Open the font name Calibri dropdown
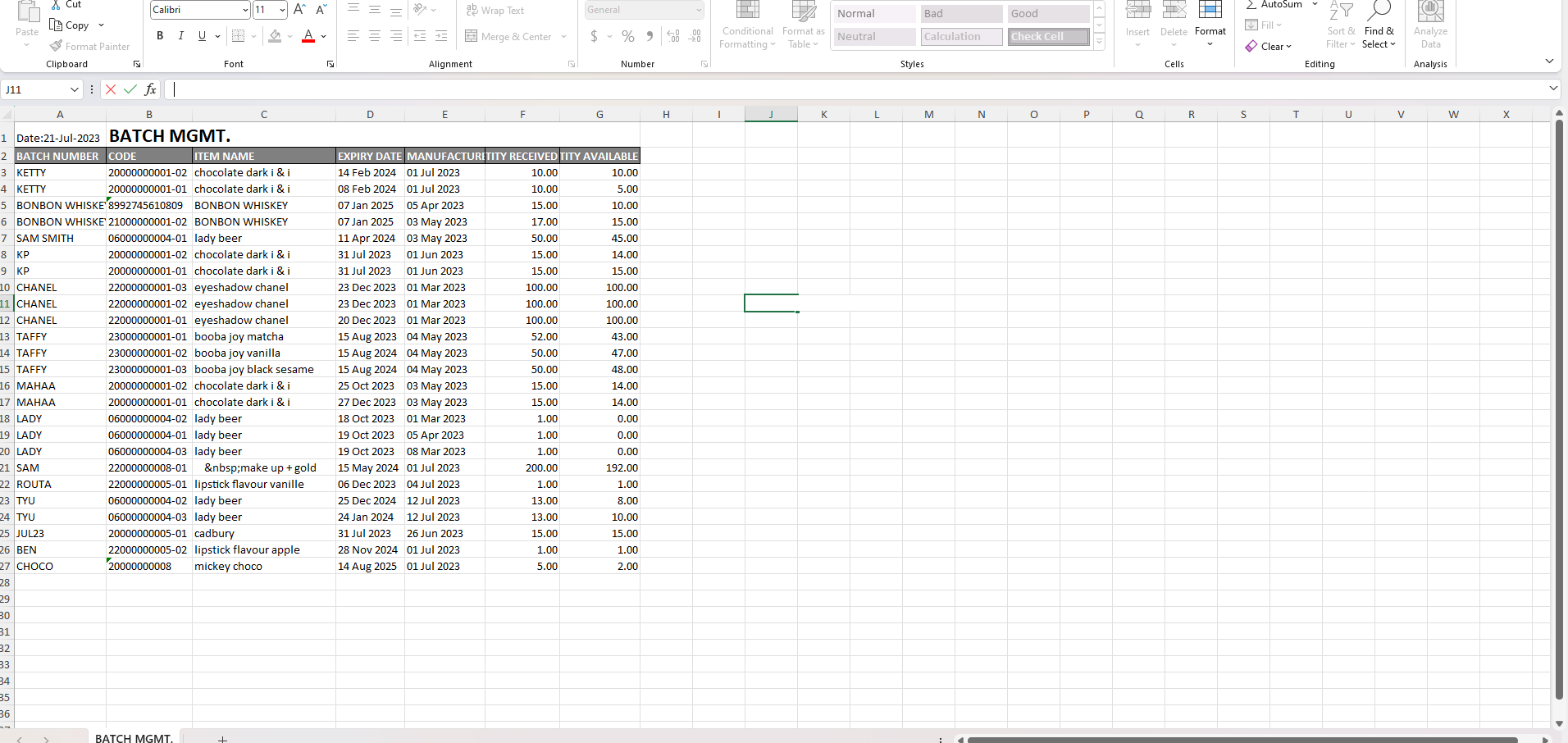Image resolution: width=1568 pixels, height=743 pixels. pyautogui.click(x=245, y=10)
